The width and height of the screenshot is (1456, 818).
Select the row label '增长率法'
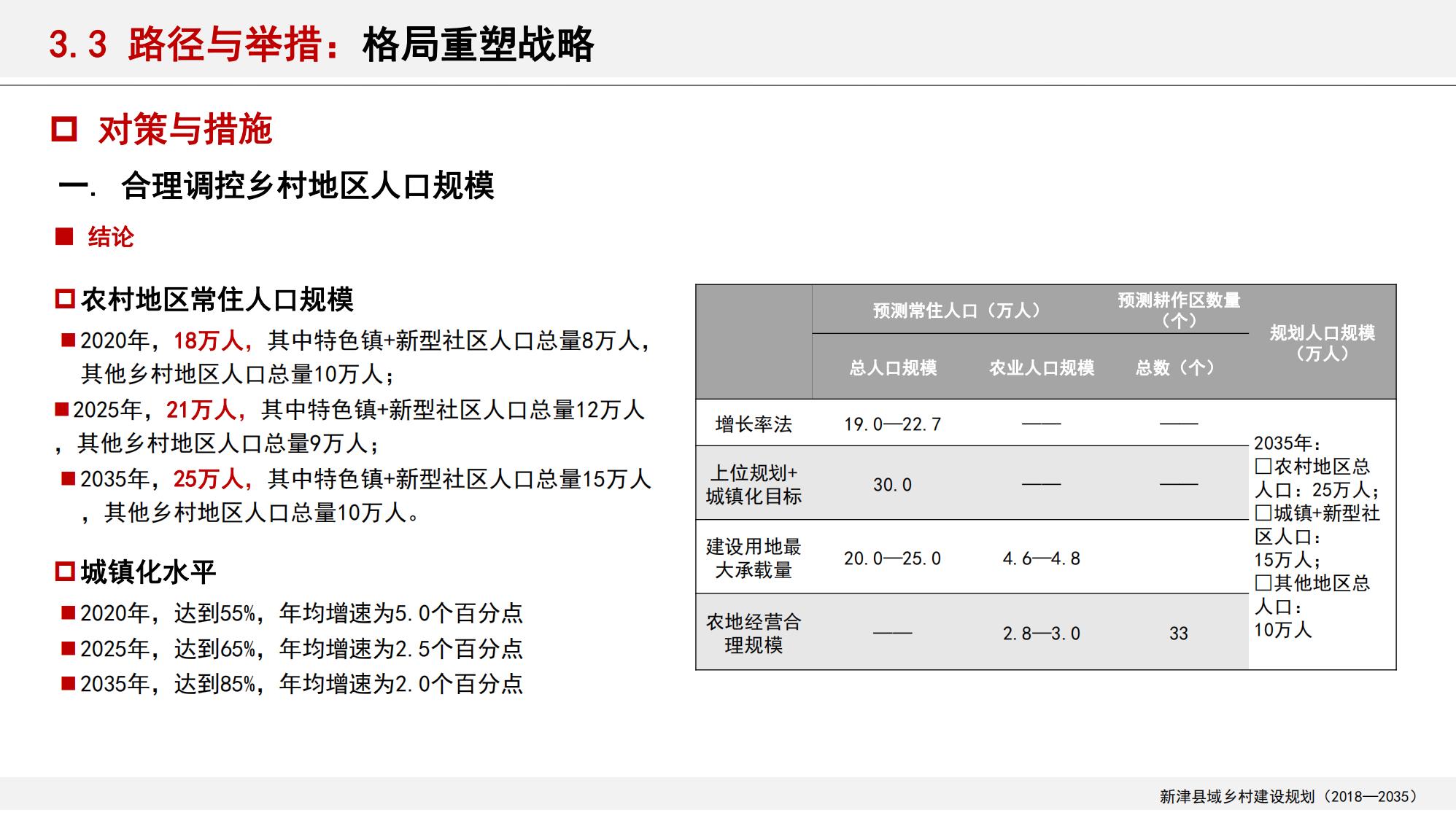[754, 424]
